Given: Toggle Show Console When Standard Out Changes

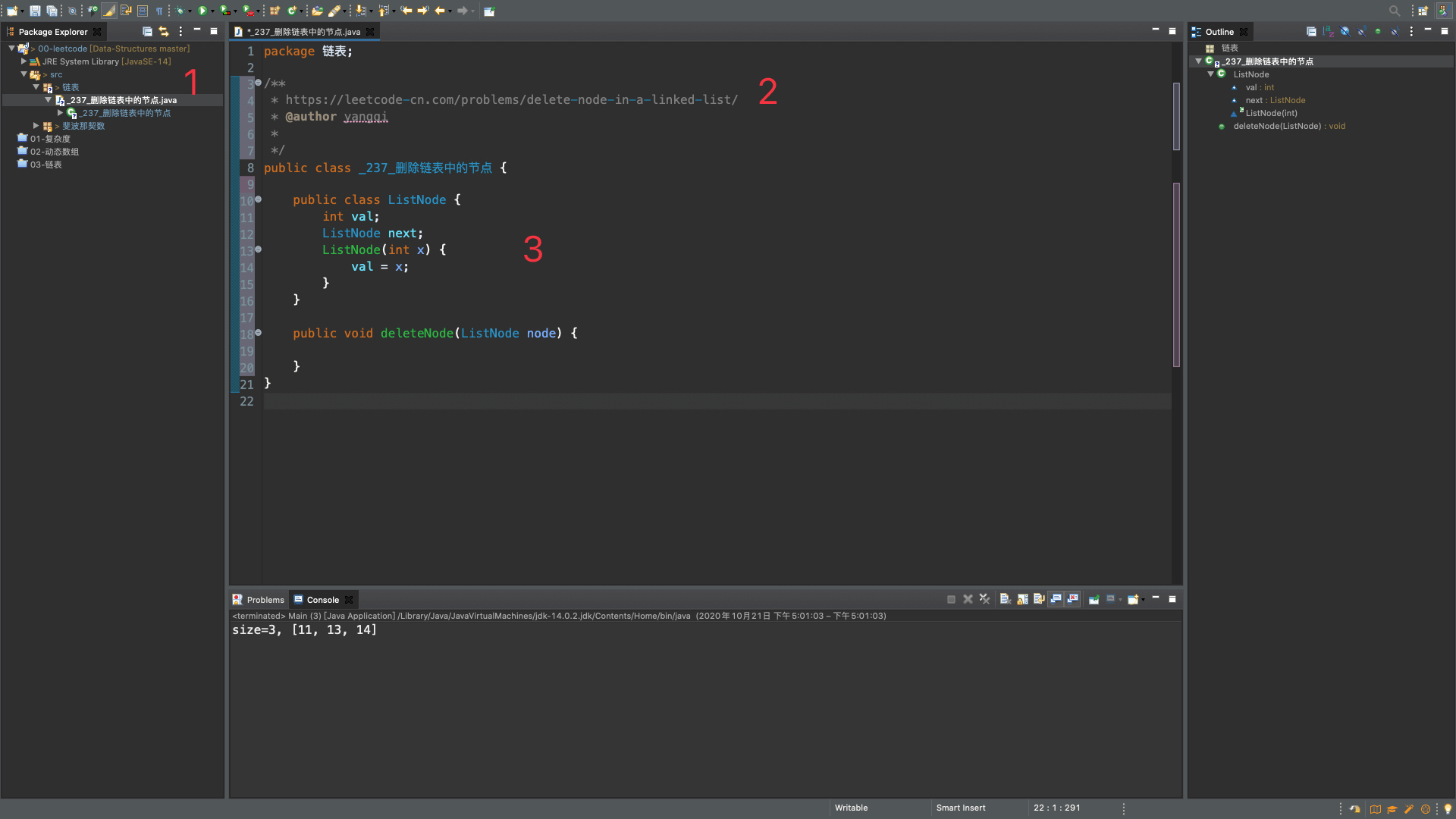Looking at the screenshot, I should 1056,599.
